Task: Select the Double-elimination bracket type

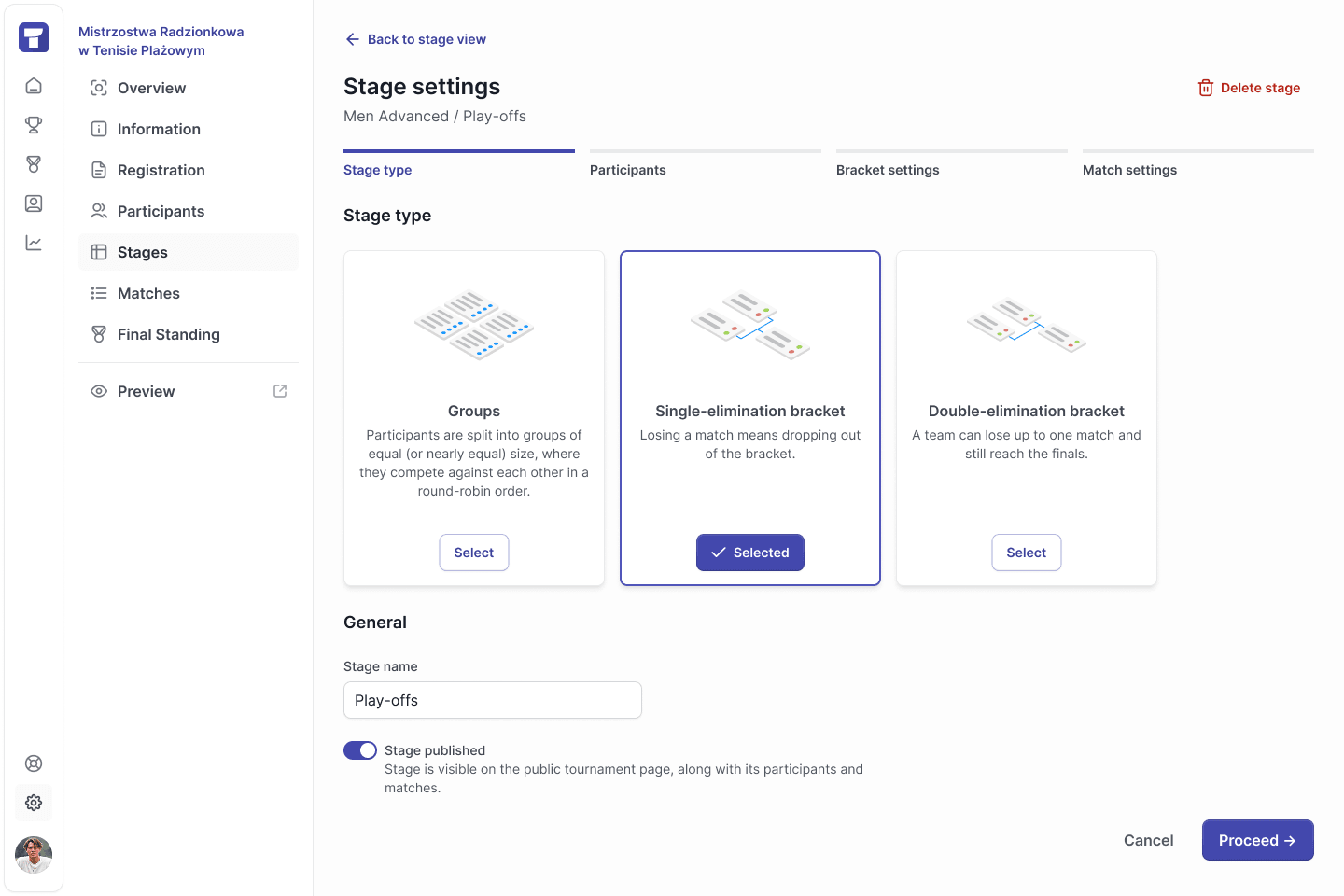Action: point(1027,553)
